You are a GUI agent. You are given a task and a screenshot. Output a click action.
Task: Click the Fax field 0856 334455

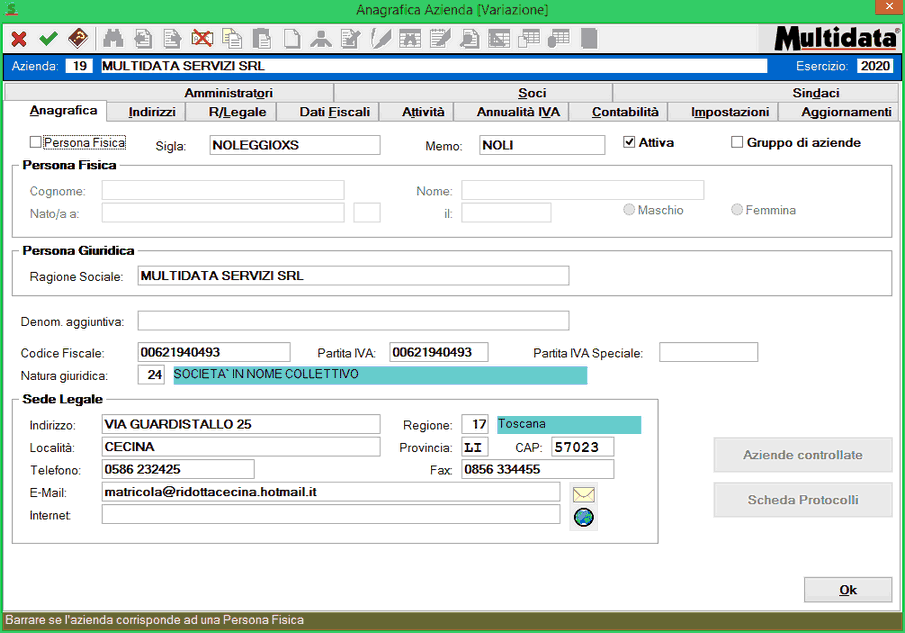538,469
